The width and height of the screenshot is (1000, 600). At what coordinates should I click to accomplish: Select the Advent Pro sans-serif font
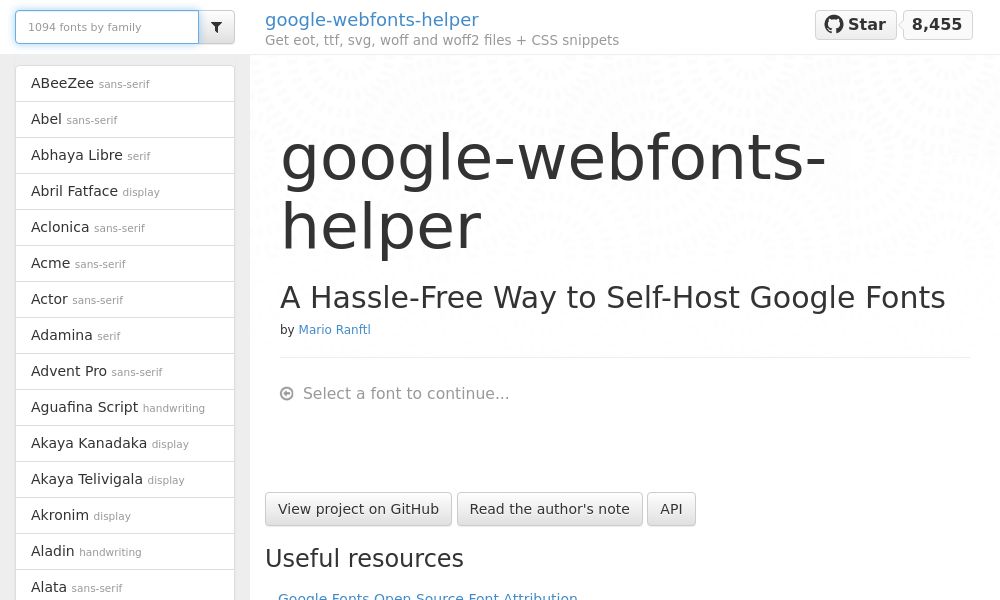pyautogui.click(x=125, y=371)
